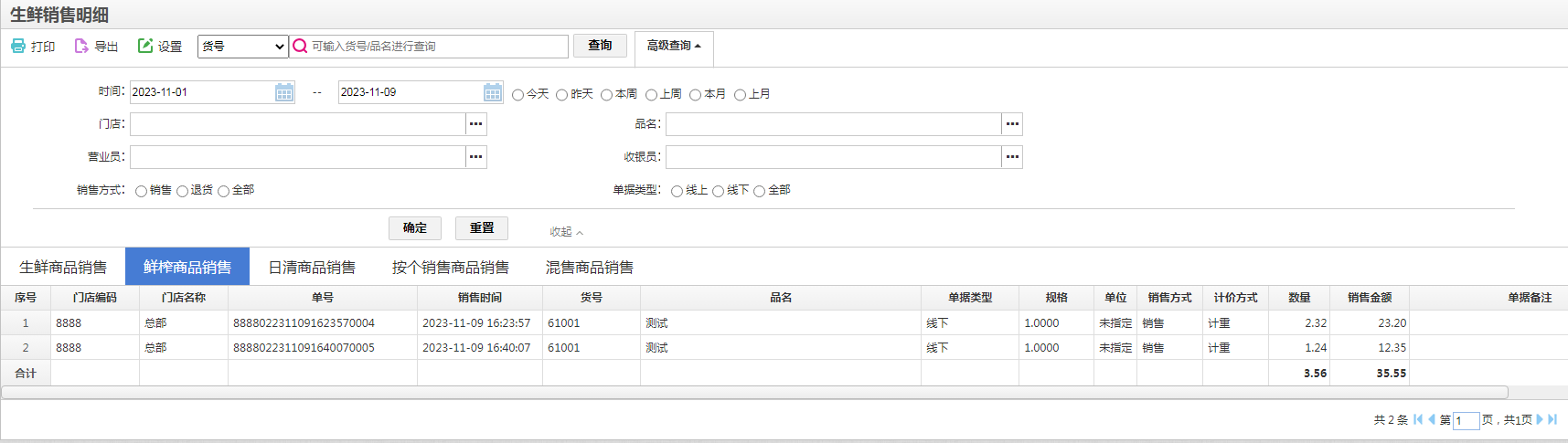Select the 本月 radio button
This screenshot has width=1568, height=443.
pos(695,95)
